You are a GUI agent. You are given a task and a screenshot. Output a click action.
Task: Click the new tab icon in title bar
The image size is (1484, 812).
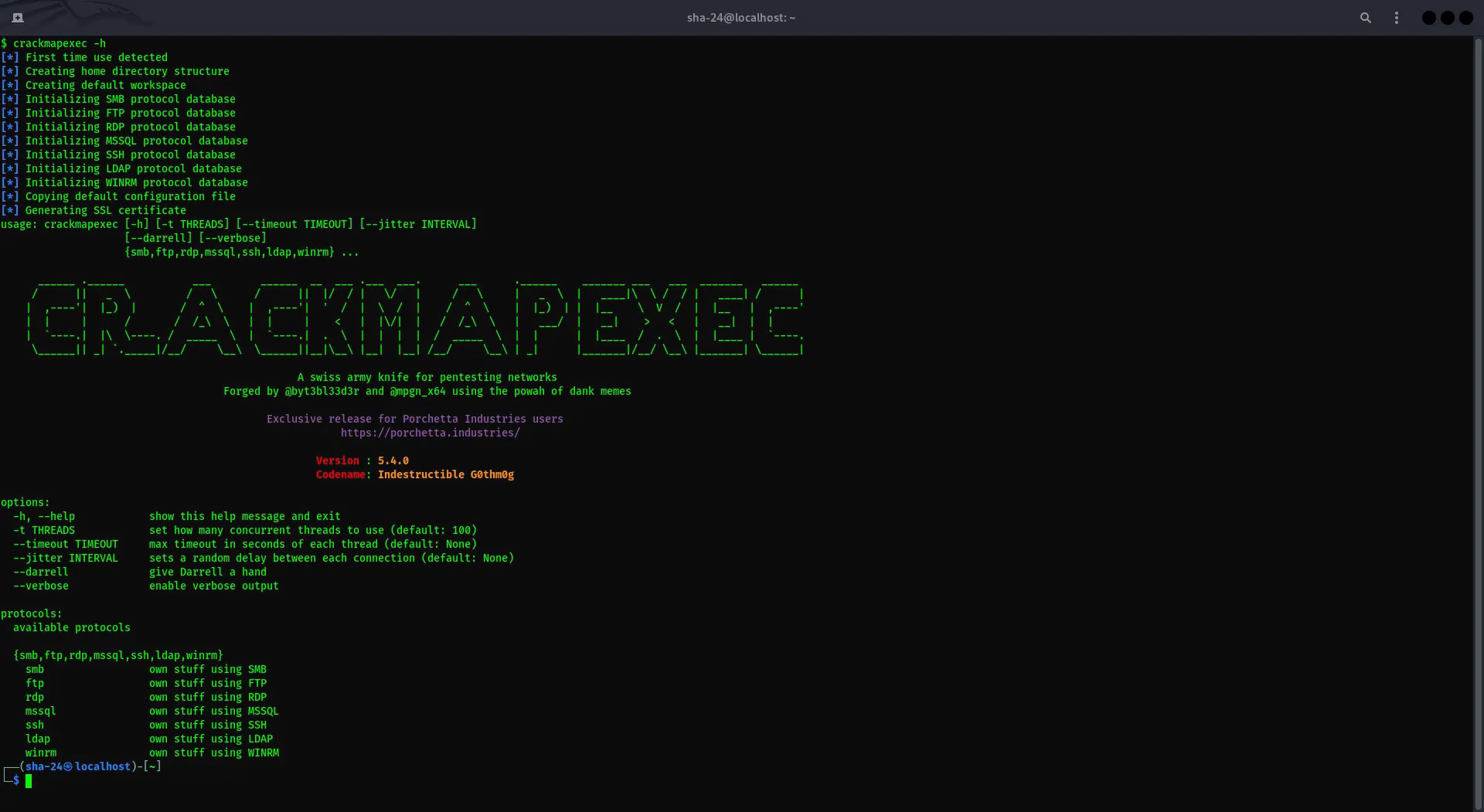click(18, 18)
